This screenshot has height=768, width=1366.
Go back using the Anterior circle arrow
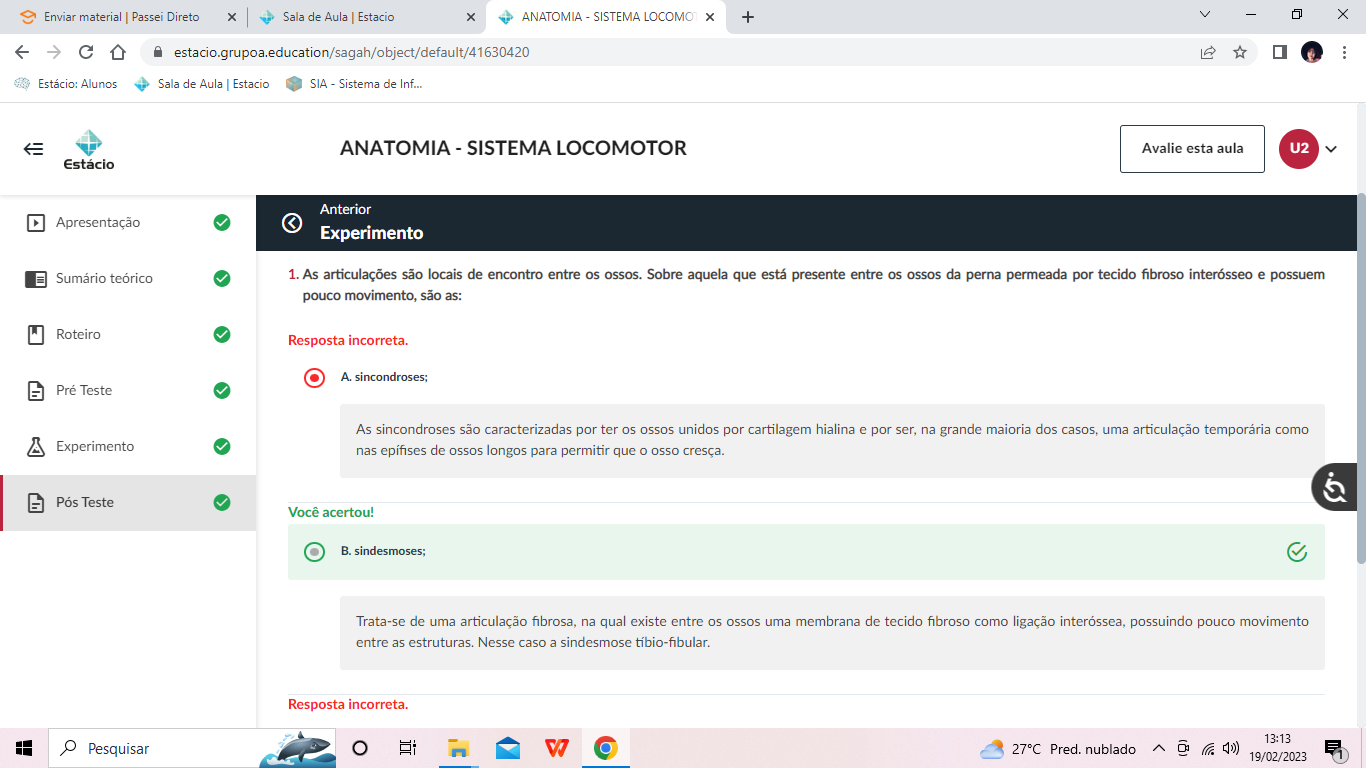[292, 223]
